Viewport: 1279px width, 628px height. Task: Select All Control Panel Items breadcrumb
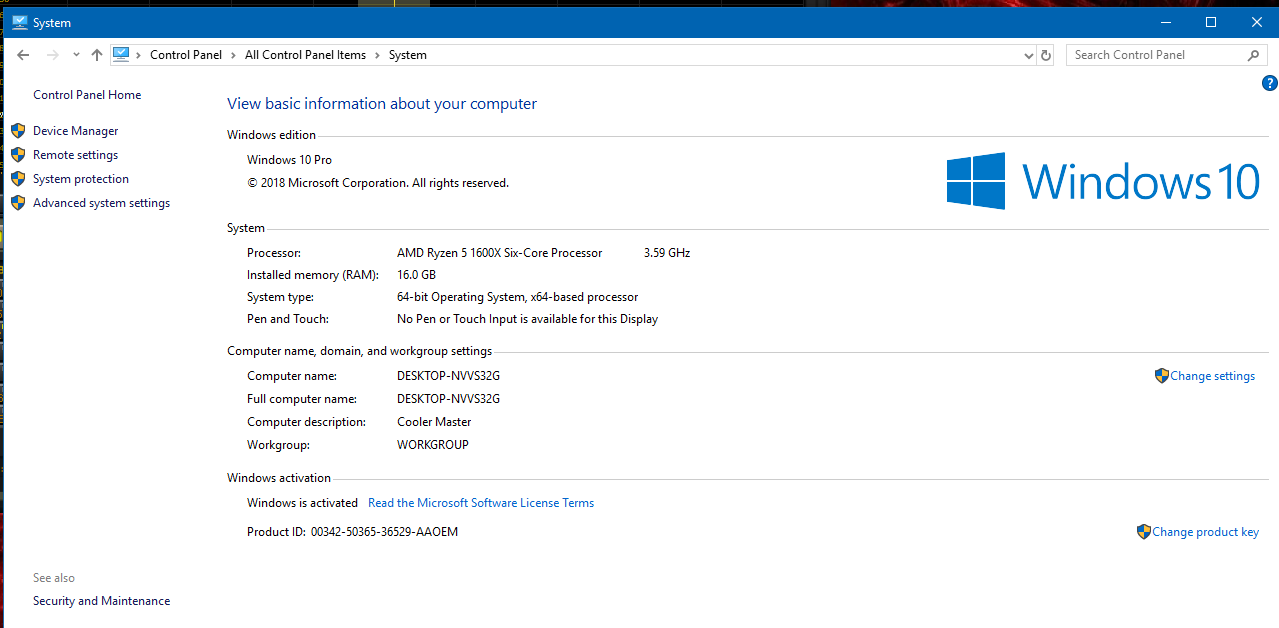tap(305, 55)
